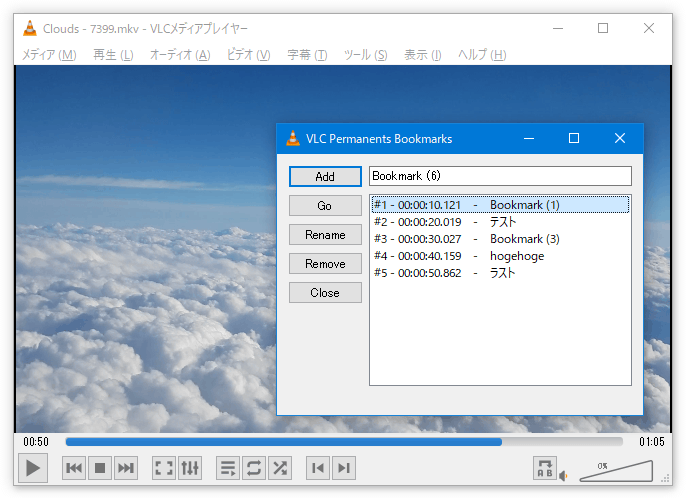Minimize the main VLC window
Viewport: 686px width, 498px height.
[x=558, y=28]
